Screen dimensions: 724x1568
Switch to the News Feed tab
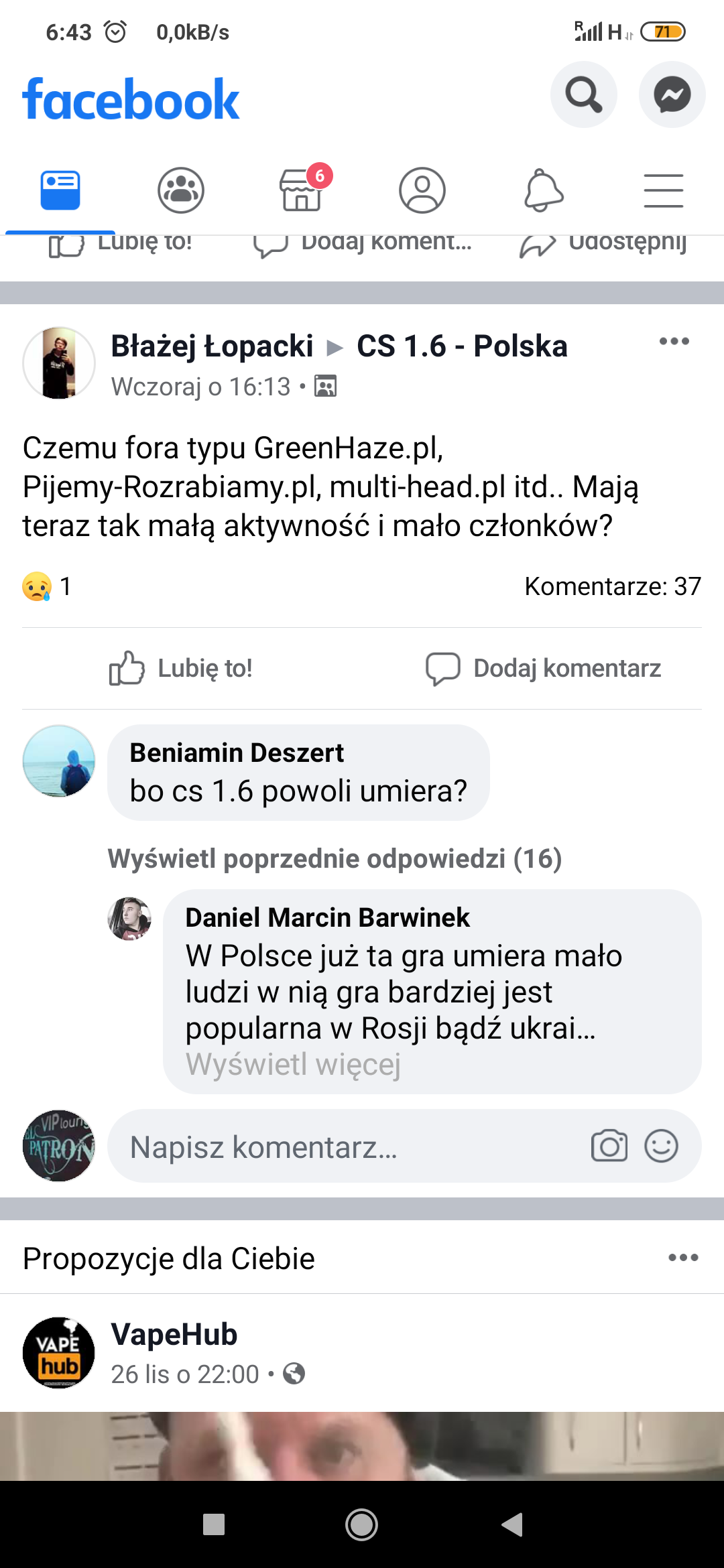point(60,190)
